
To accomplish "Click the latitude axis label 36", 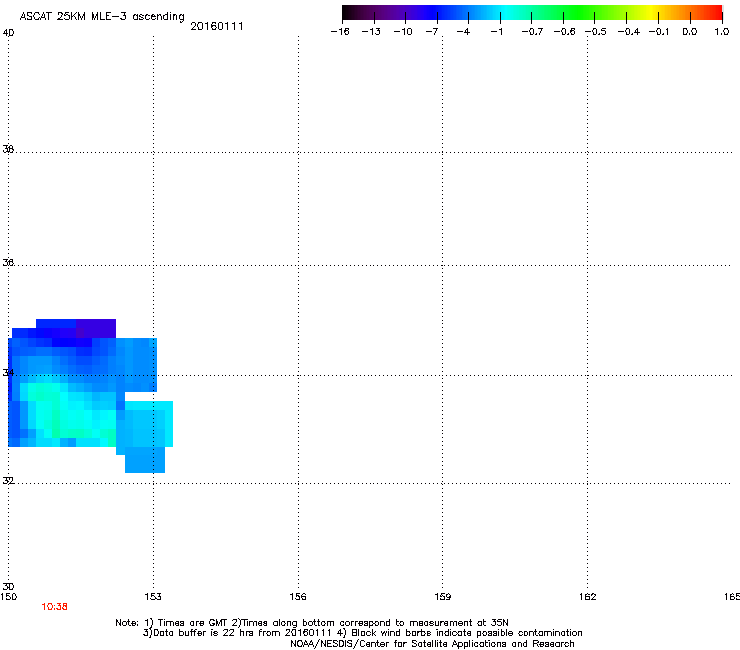I will click(8, 262).
